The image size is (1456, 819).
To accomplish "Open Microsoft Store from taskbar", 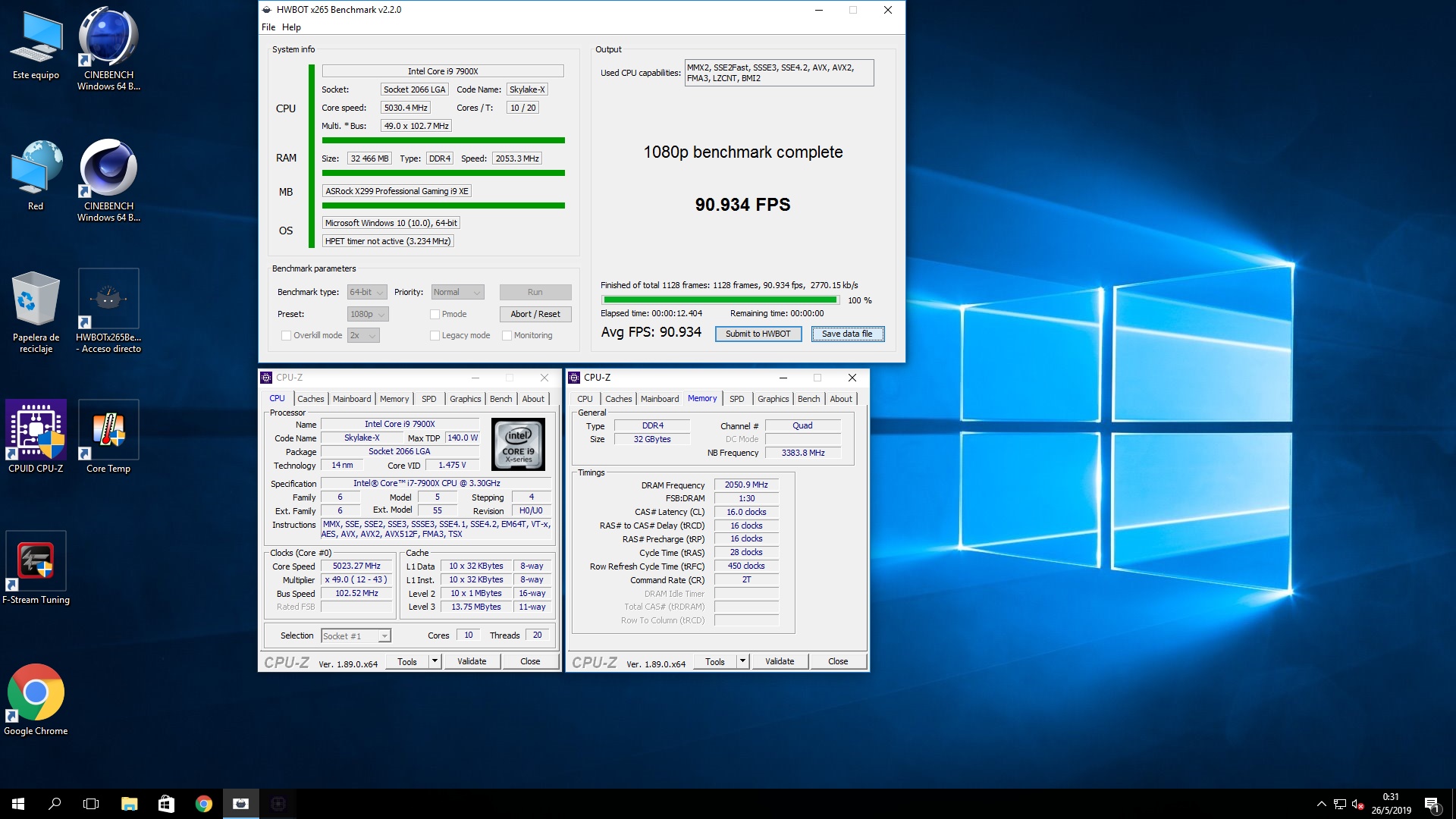I will point(166,804).
